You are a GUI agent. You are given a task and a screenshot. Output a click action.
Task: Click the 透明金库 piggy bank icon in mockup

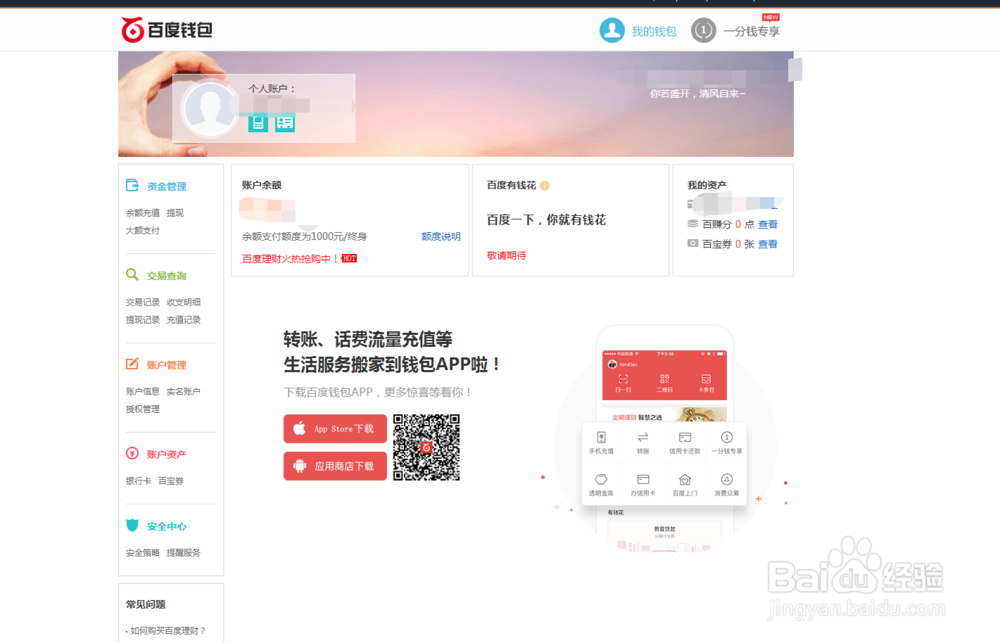(601, 480)
